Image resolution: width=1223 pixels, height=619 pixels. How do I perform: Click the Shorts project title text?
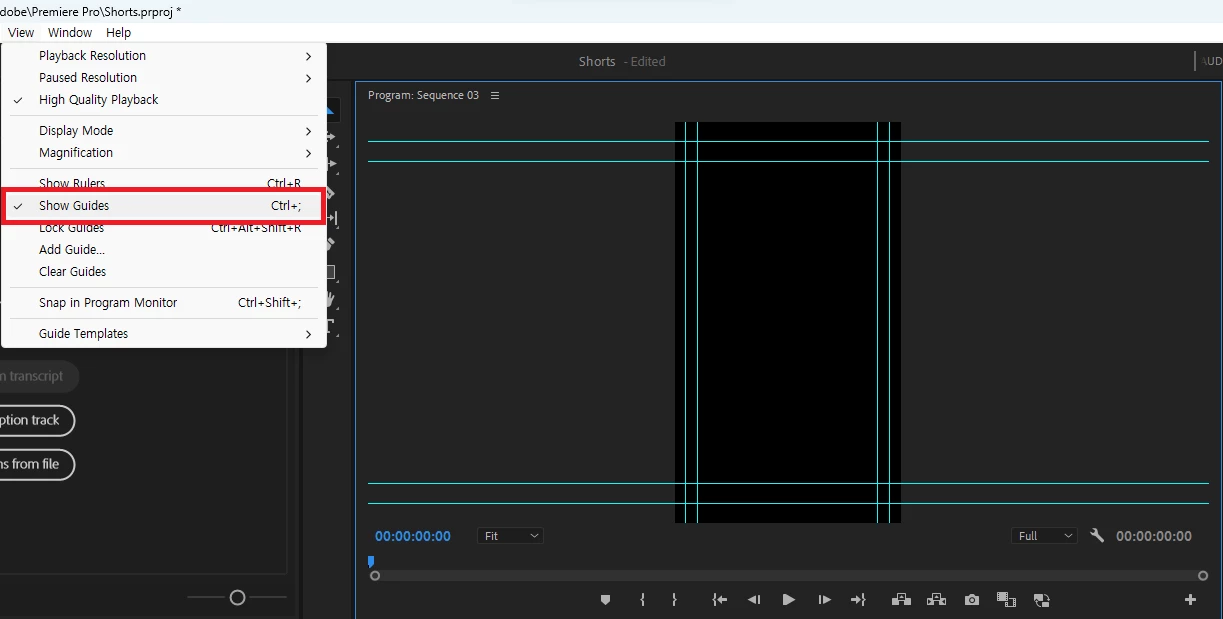pos(597,62)
